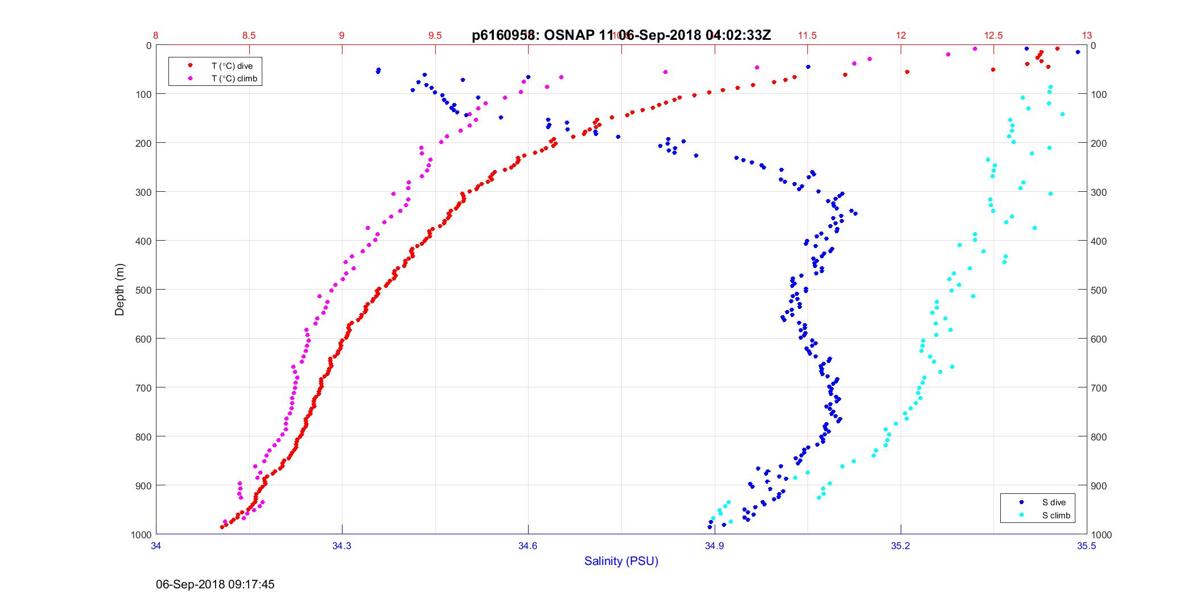Screen dimensions: 1200x601
Task: Click the '34' salinity tick label
Action: (x=156, y=545)
